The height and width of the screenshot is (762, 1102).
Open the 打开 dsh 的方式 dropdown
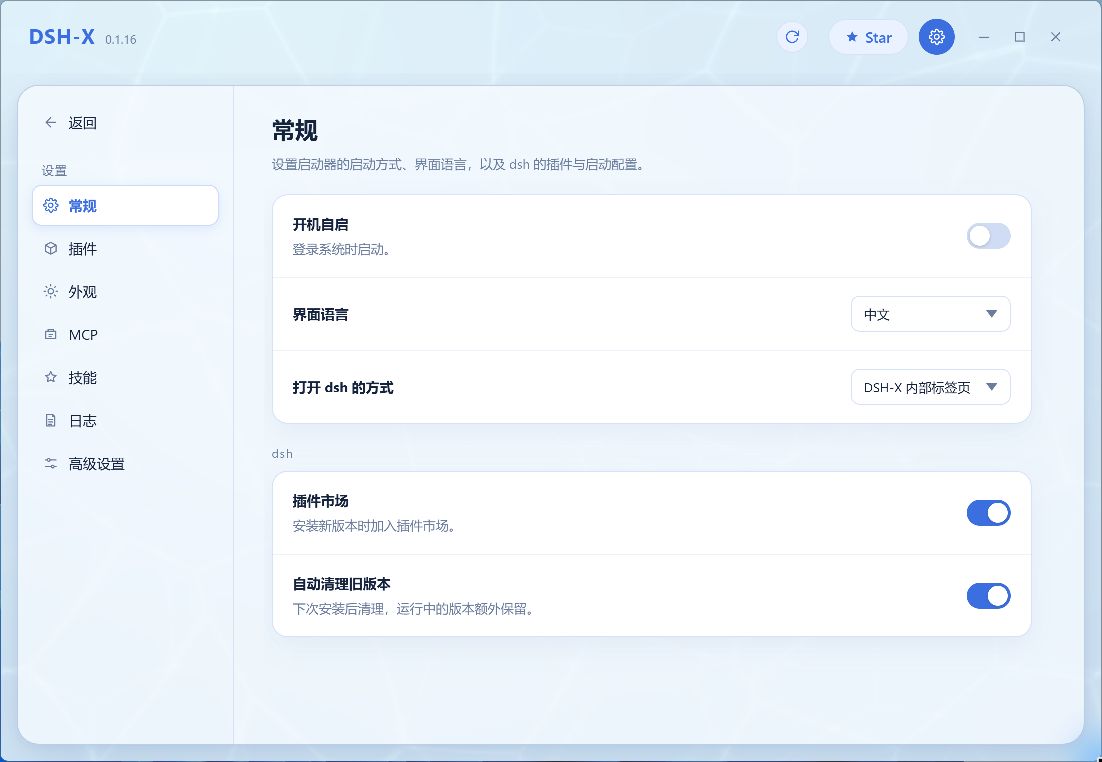[x=931, y=387]
